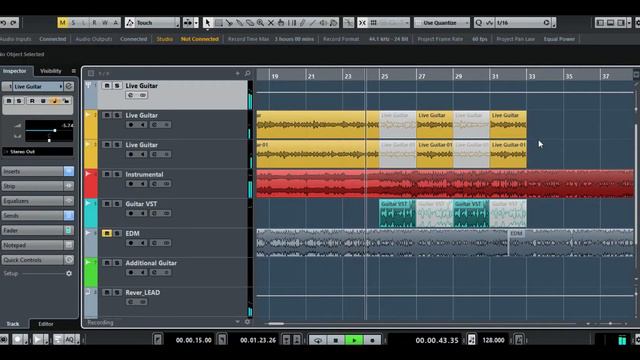Screen dimensions: 640x360
Task: Toggle Cycle loop button in transport
Action: pos(317,340)
